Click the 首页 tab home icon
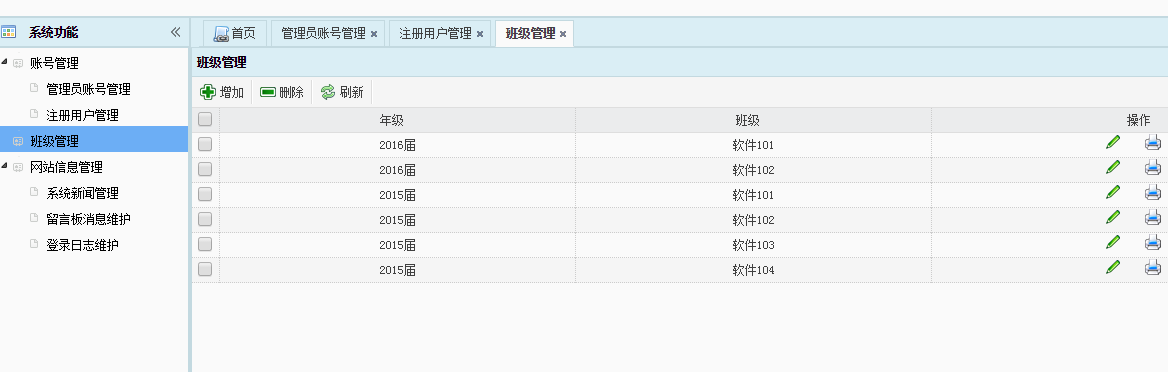Screen dimensions: 1168x372 coord(220,34)
